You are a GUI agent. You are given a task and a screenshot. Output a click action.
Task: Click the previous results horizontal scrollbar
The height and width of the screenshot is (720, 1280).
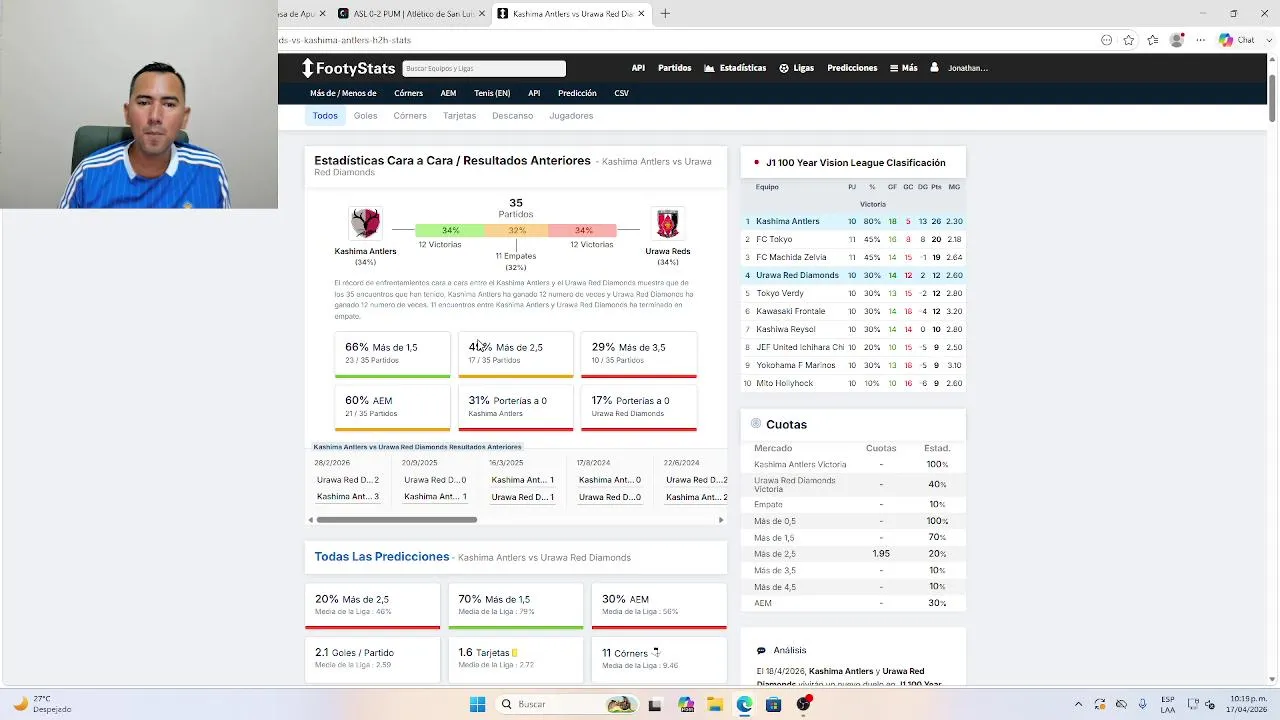pyautogui.click(x=397, y=520)
